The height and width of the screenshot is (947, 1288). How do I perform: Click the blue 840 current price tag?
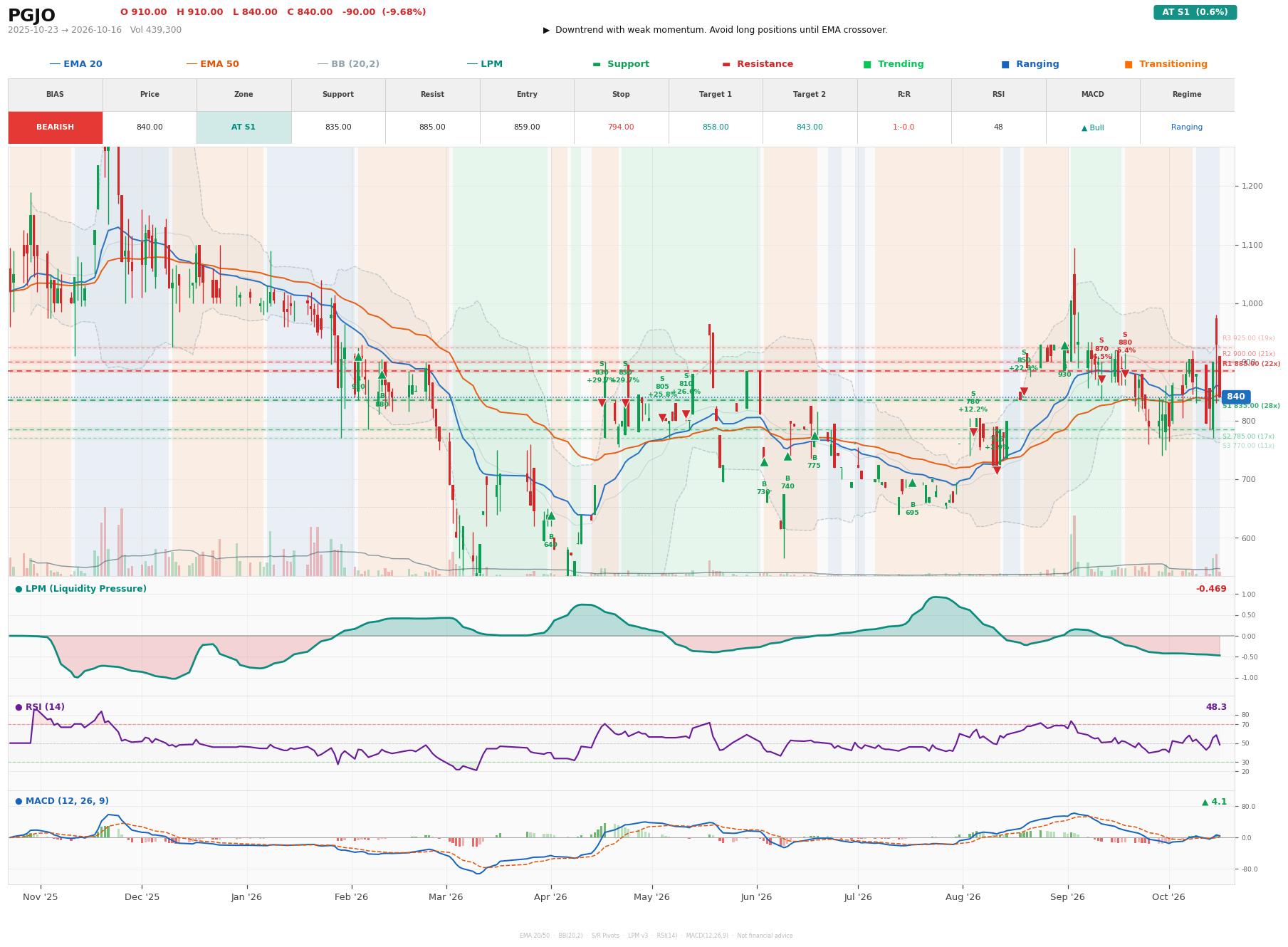[1235, 397]
